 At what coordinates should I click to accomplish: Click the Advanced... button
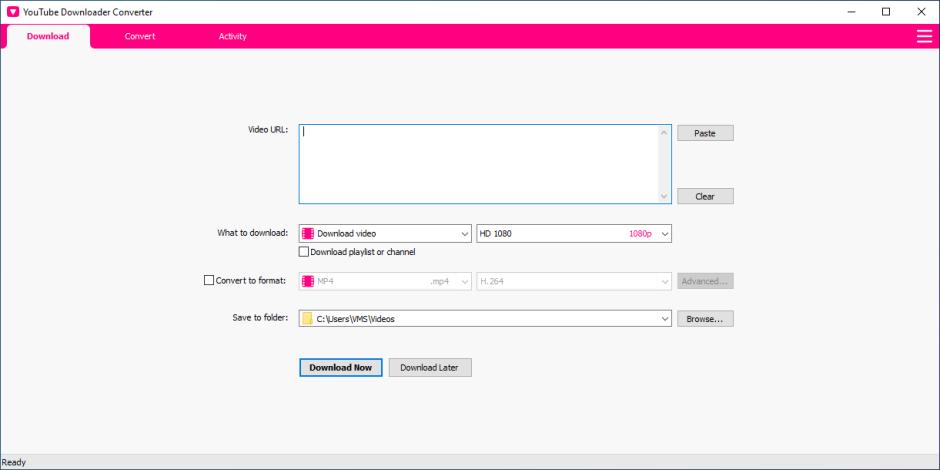click(705, 281)
